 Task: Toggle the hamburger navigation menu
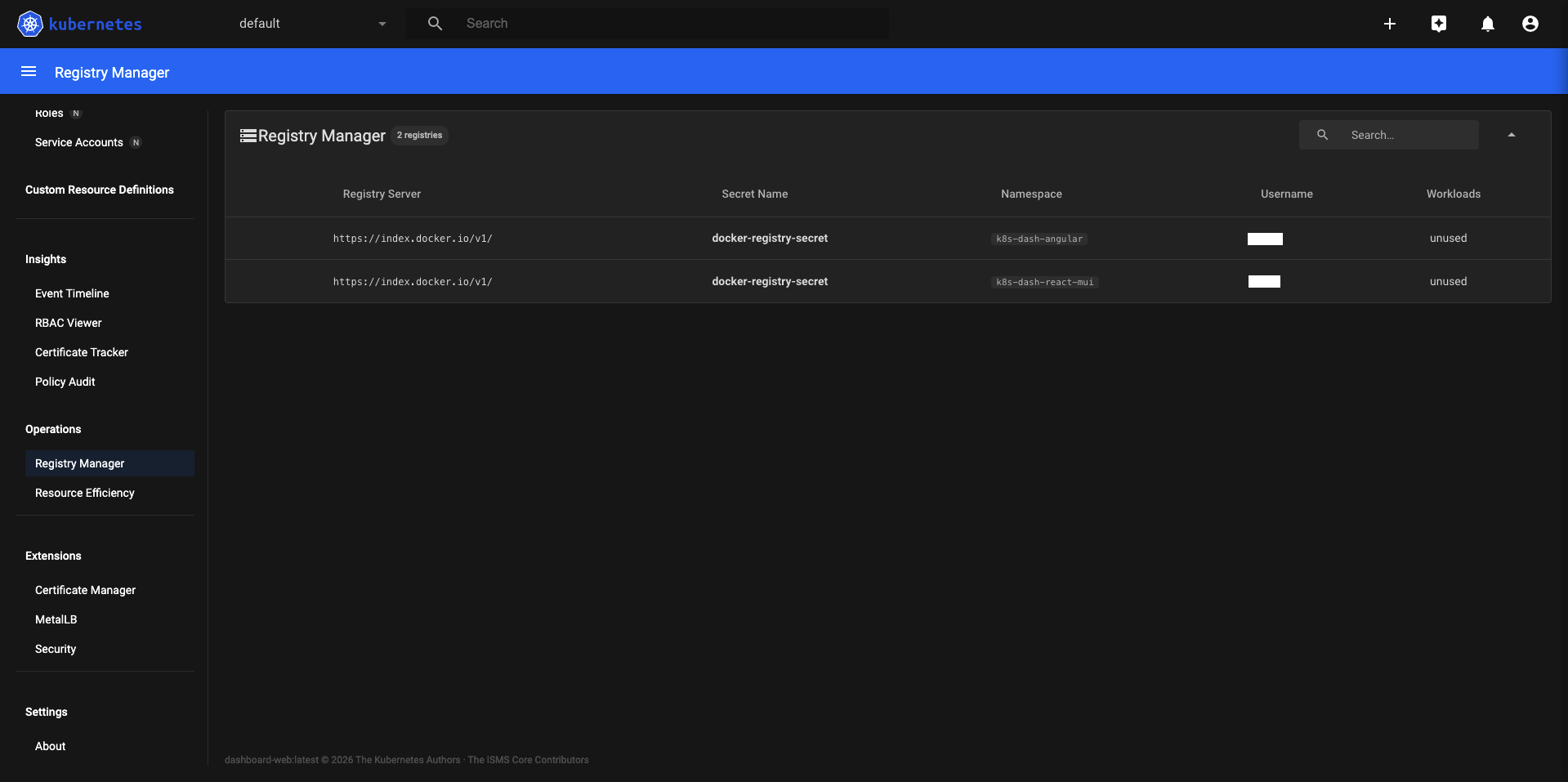(x=29, y=71)
